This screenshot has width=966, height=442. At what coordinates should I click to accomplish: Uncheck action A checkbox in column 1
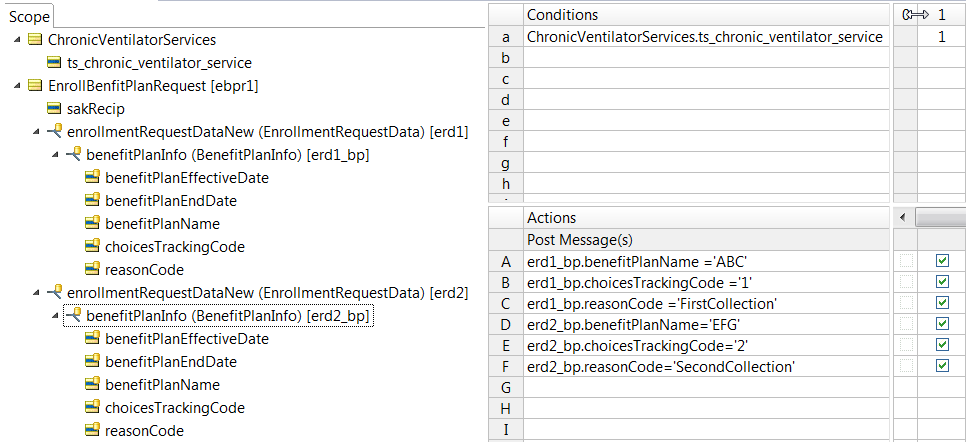[x=942, y=261]
